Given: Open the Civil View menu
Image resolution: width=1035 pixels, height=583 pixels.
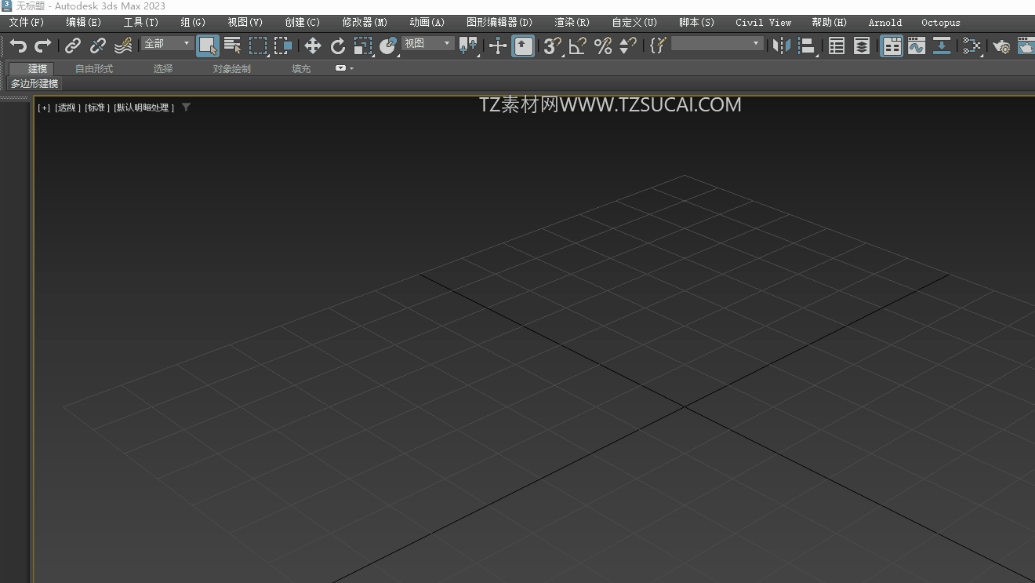Looking at the screenshot, I should [763, 22].
